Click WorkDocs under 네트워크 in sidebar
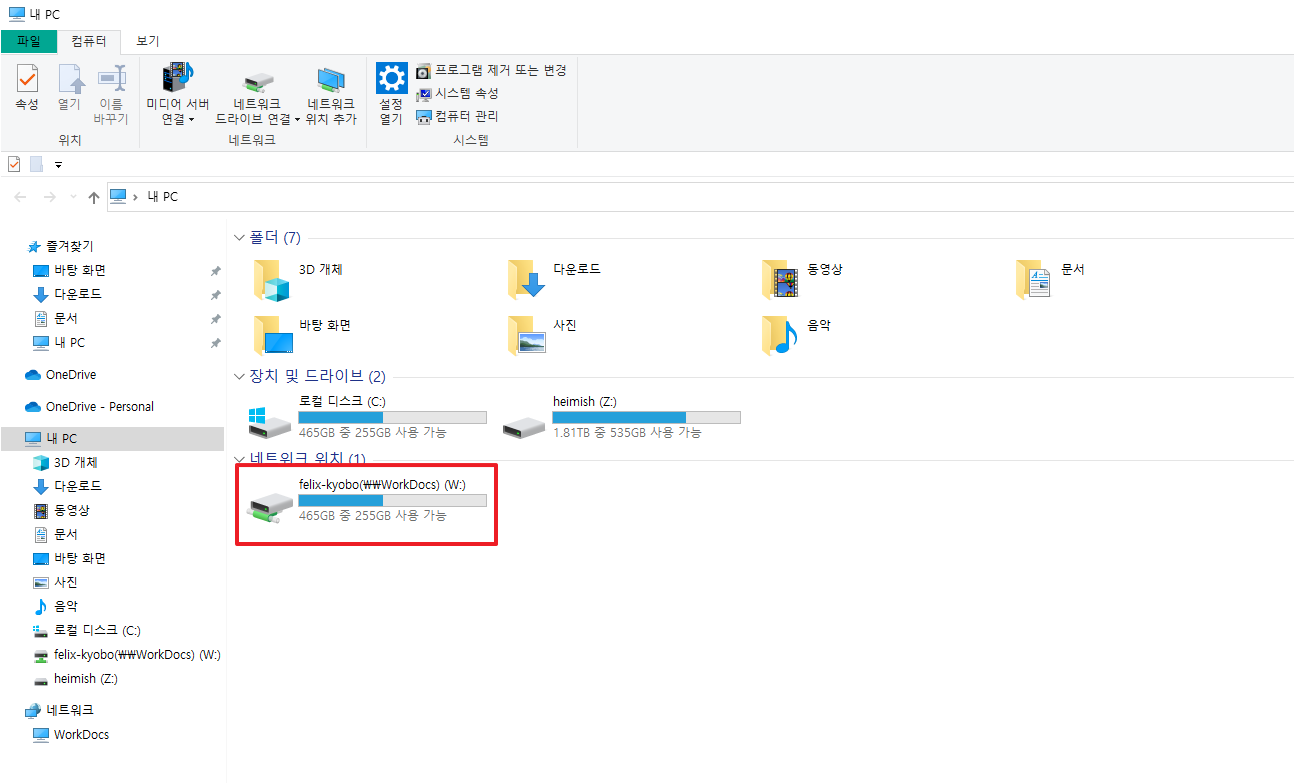 (x=81, y=734)
